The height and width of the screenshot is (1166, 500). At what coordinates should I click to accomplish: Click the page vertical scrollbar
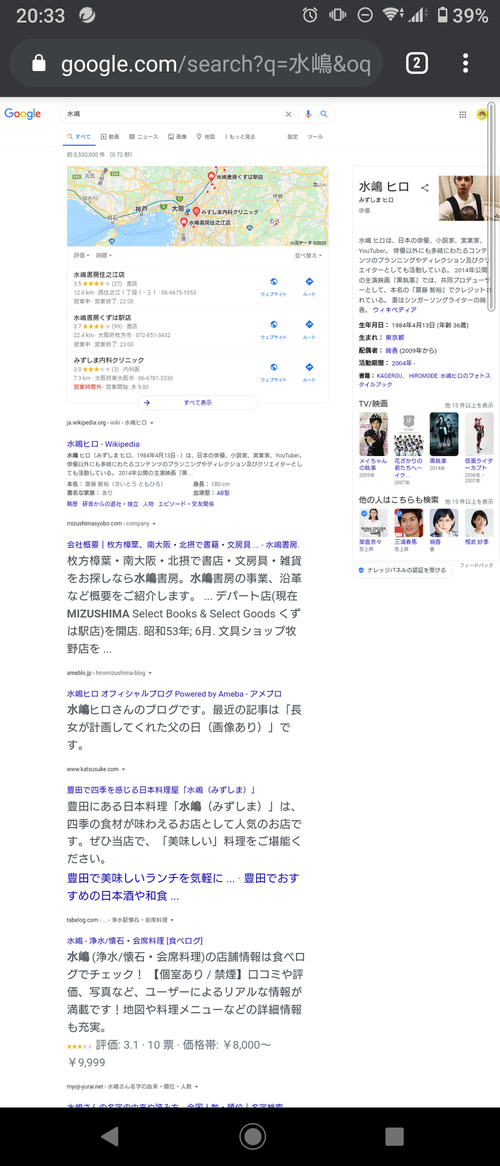pyautogui.click(x=491, y=206)
